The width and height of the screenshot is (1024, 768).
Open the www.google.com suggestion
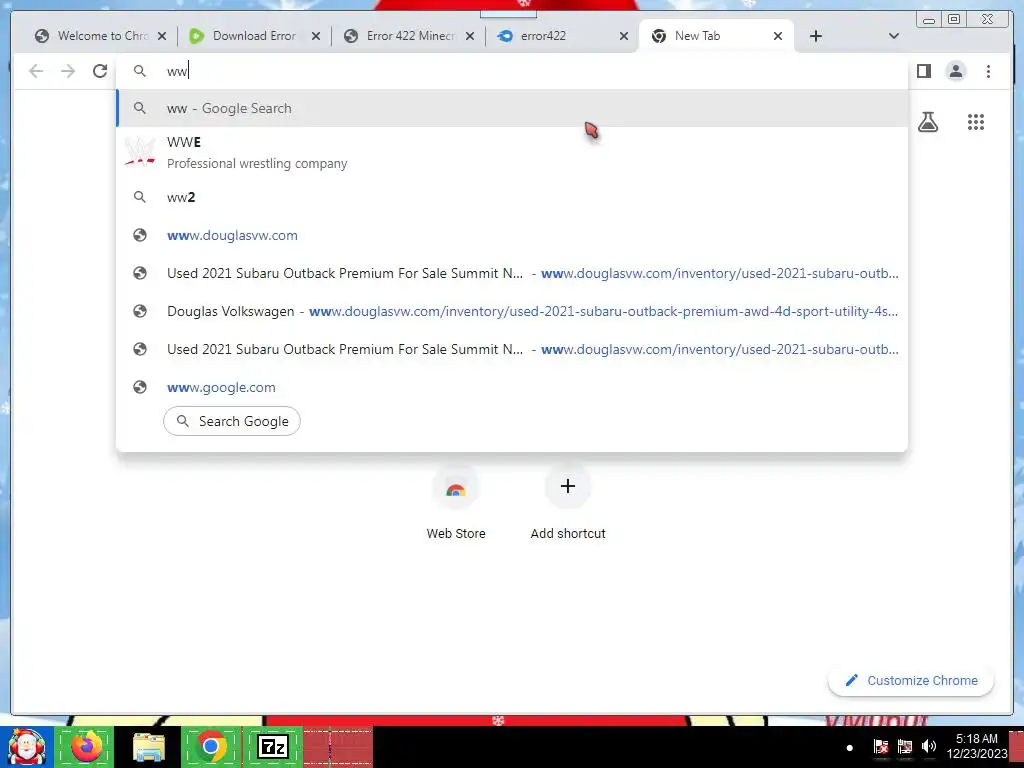(x=512, y=387)
